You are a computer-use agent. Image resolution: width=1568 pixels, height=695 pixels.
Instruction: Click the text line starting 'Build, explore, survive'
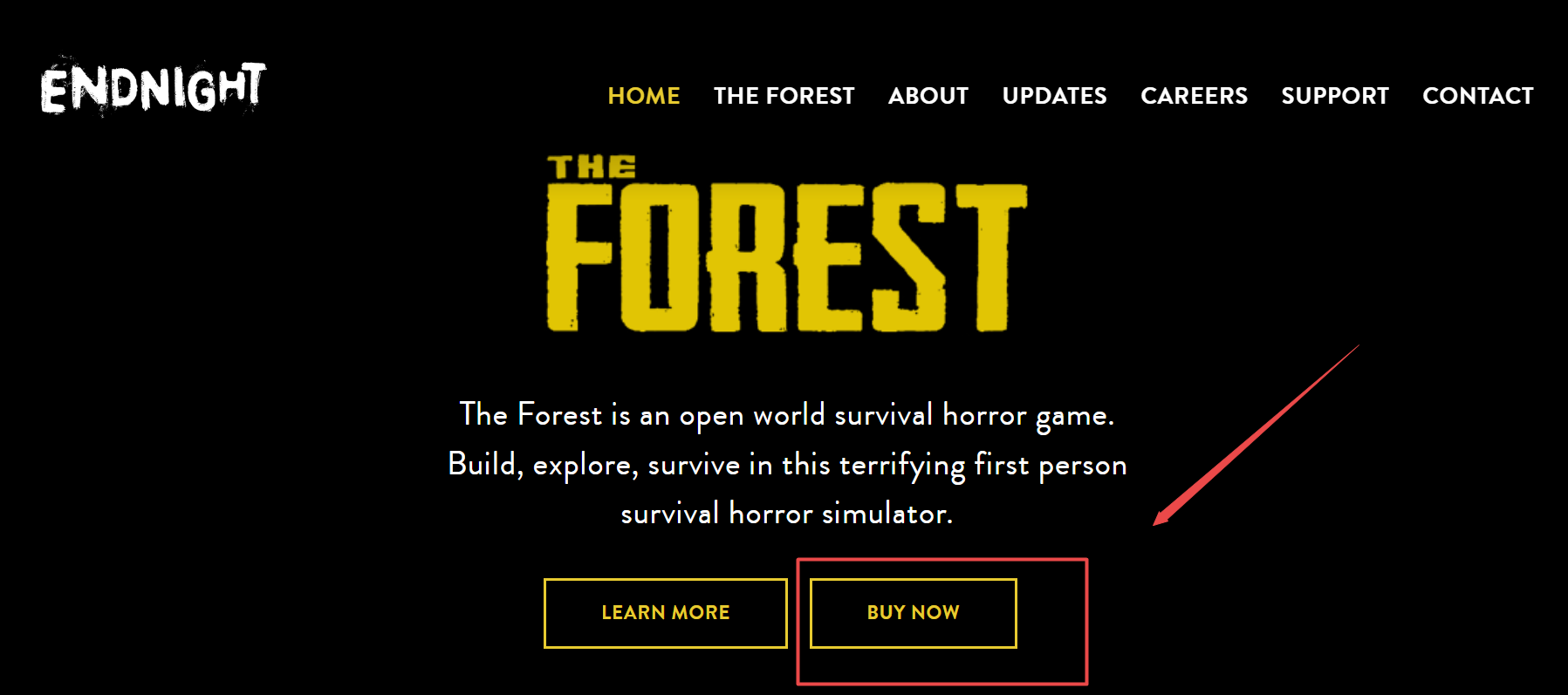click(x=787, y=465)
